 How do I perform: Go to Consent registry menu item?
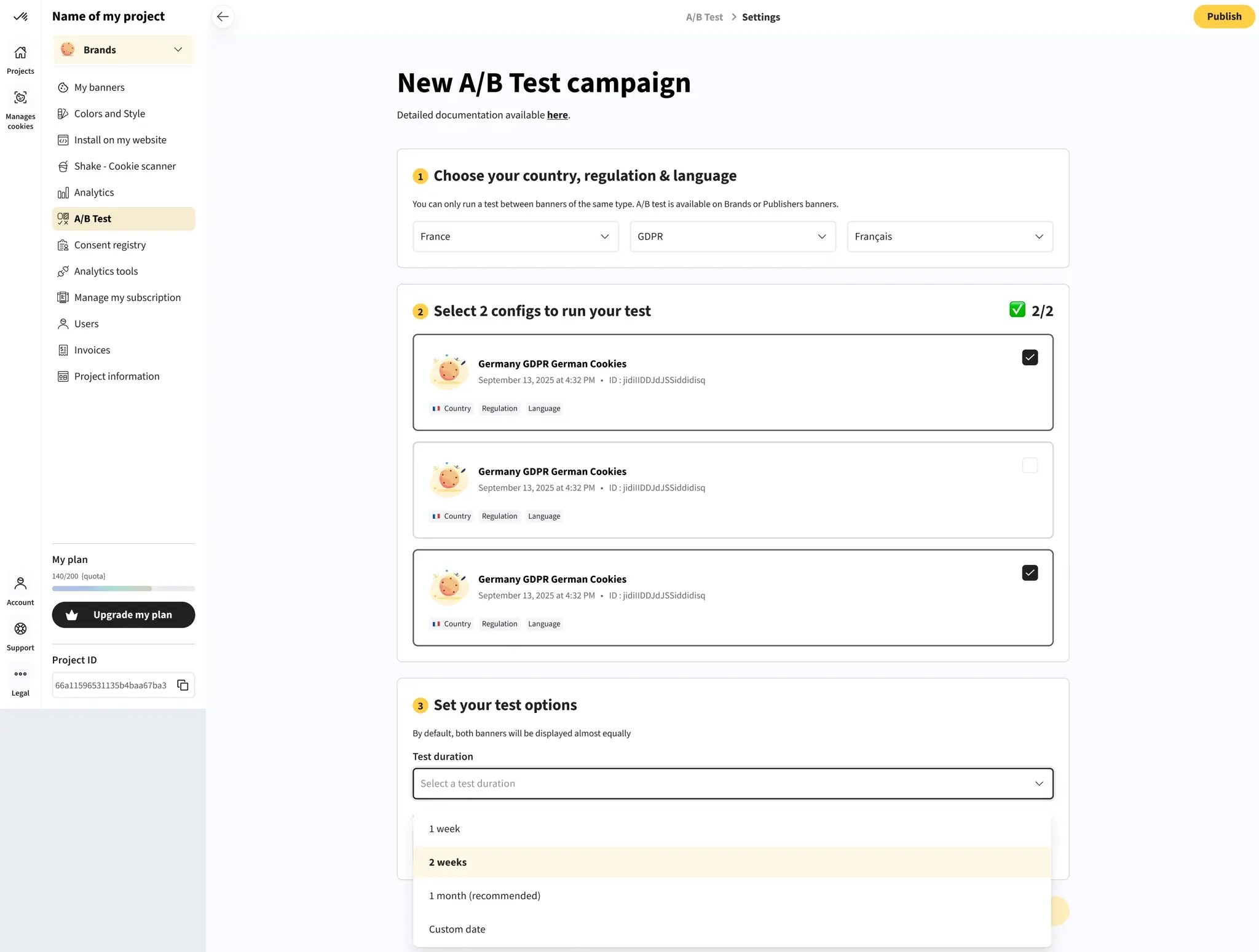[124, 245]
